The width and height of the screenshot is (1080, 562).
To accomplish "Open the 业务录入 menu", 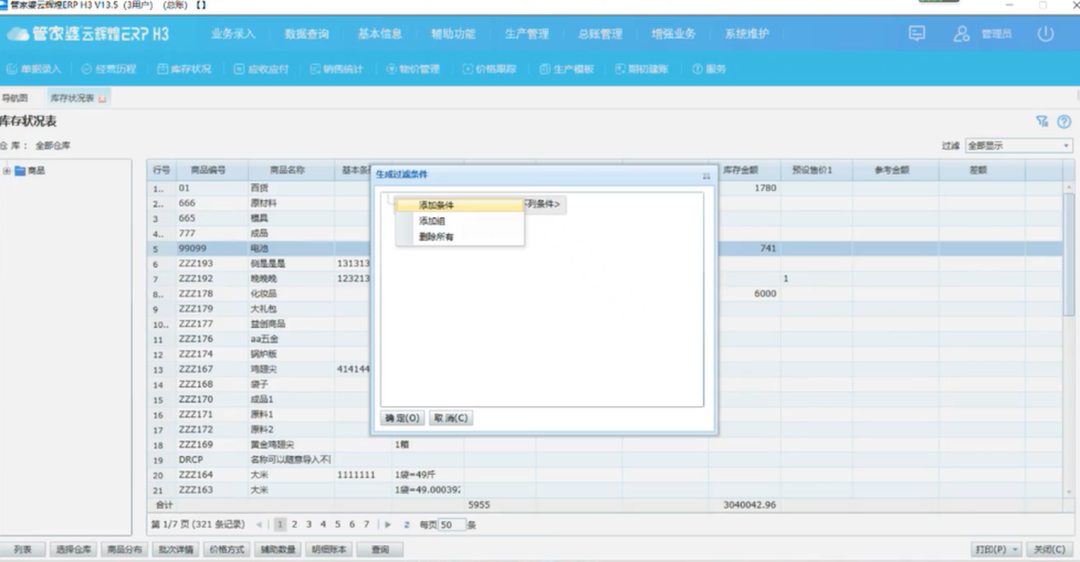I will (x=233, y=34).
